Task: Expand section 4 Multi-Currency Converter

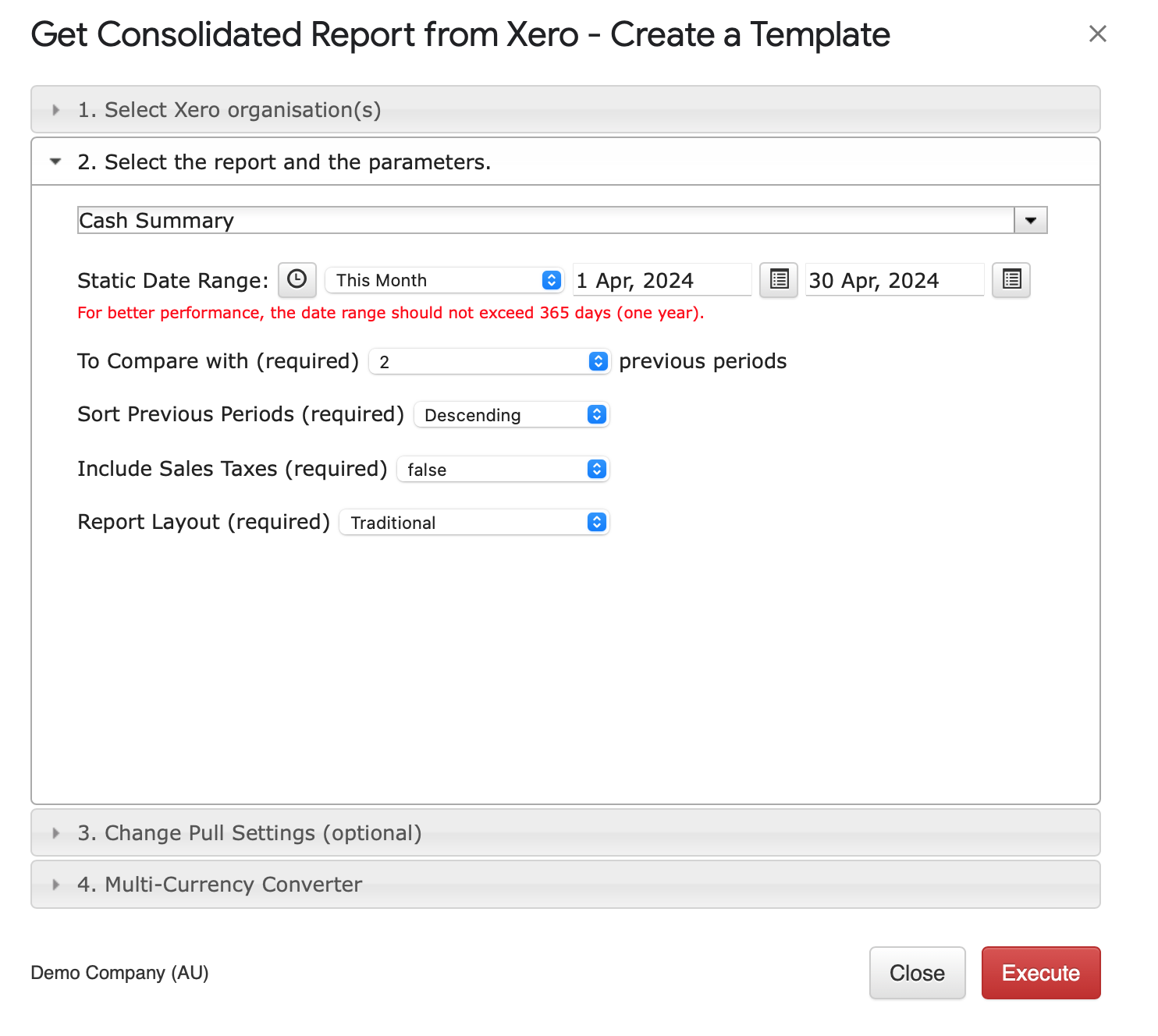Action: (x=566, y=884)
